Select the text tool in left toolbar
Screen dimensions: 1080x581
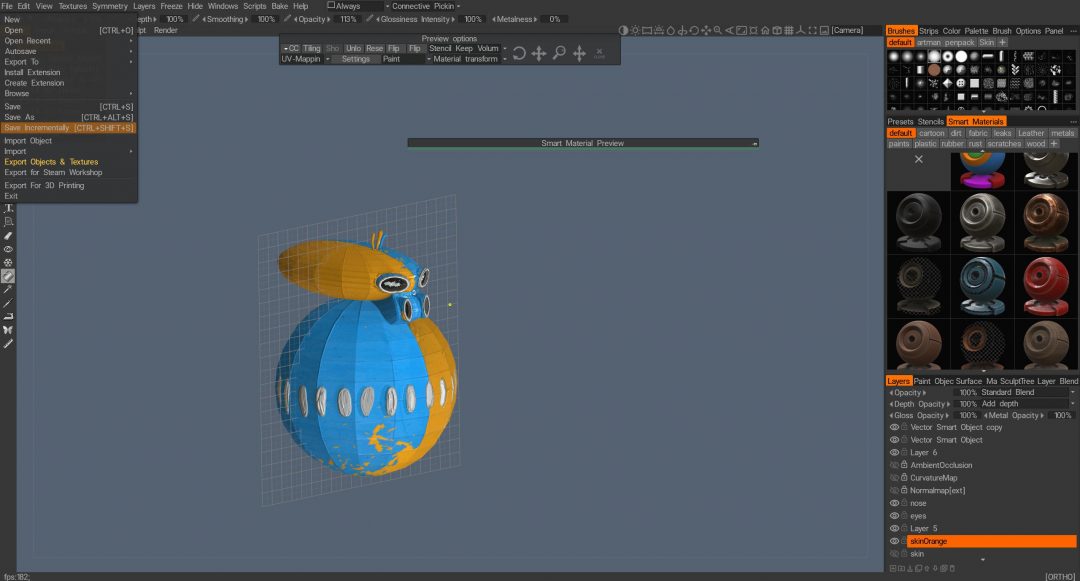pos(8,209)
